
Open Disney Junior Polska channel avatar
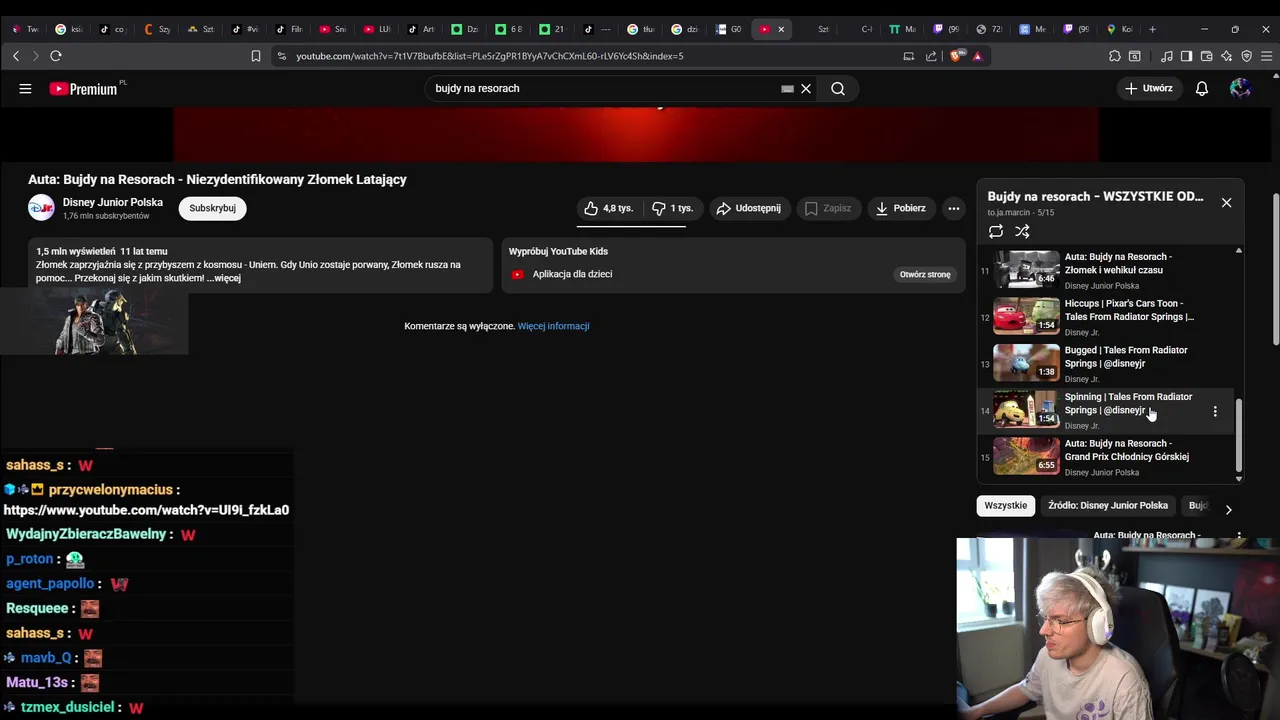click(x=41, y=208)
